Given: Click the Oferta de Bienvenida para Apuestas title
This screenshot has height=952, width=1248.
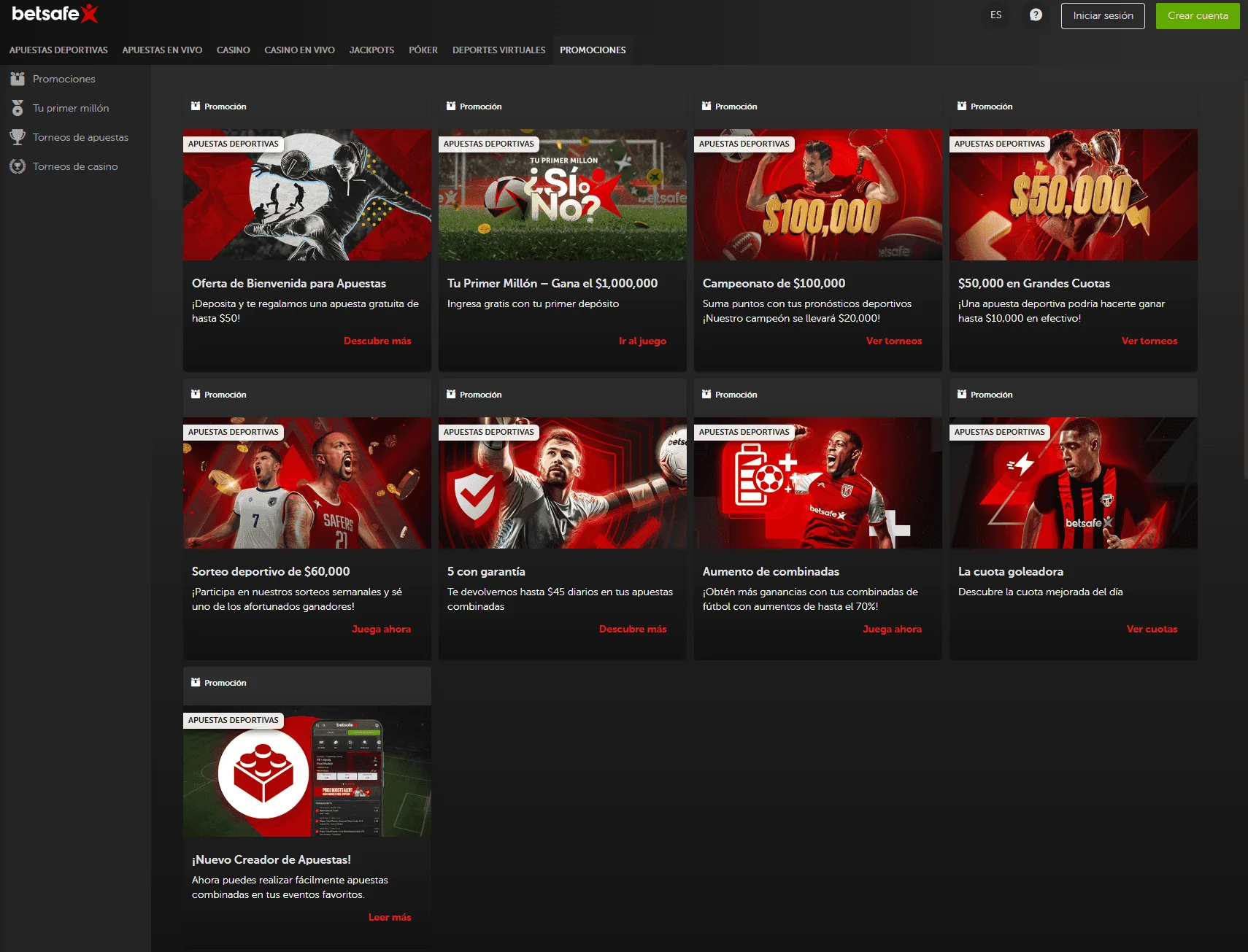Looking at the screenshot, I should (289, 283).
